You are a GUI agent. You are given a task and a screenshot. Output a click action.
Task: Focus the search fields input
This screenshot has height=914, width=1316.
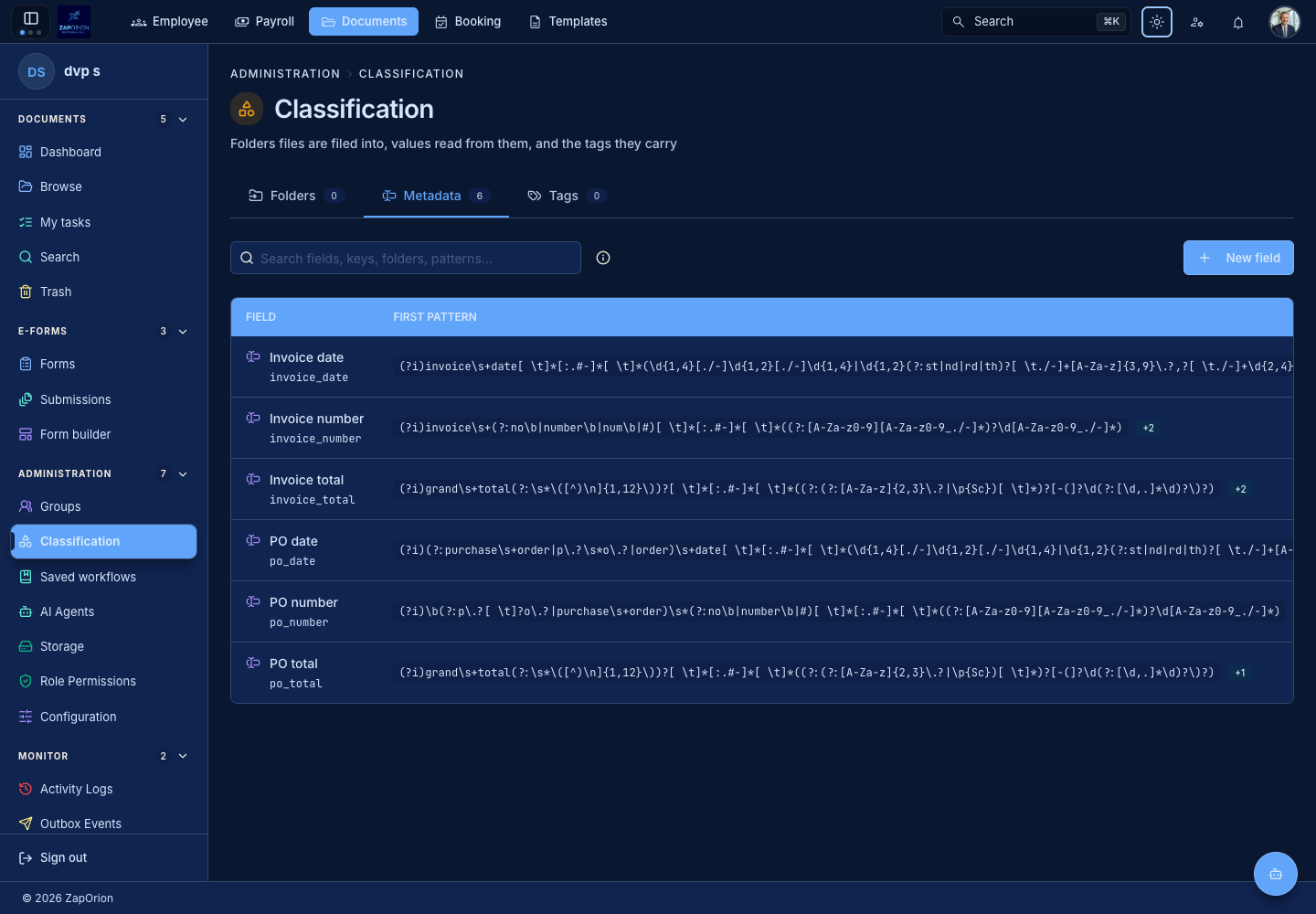coord(406,258)
